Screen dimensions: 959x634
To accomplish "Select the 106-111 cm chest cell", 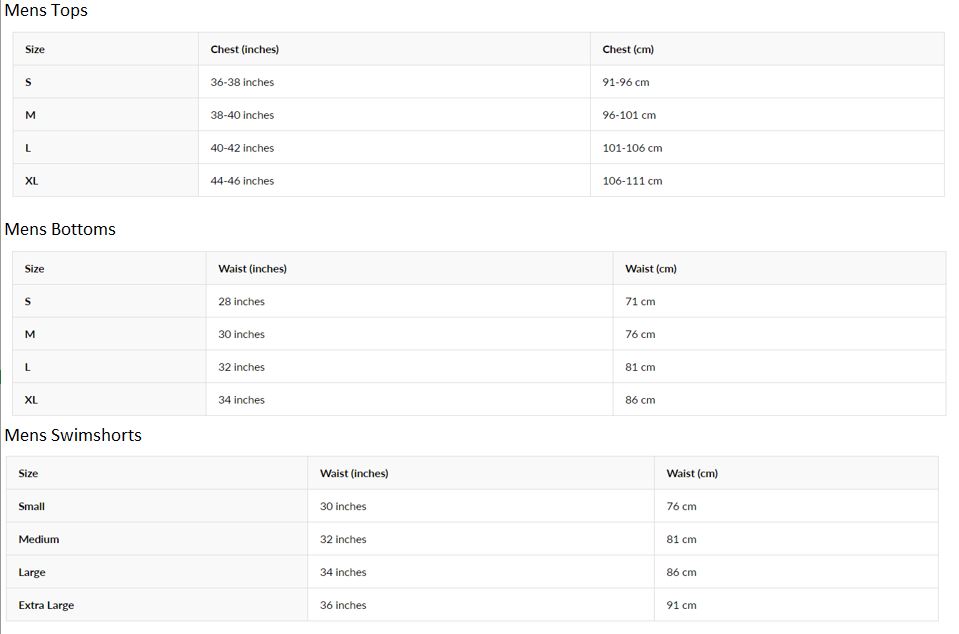I will pos(632,181).
